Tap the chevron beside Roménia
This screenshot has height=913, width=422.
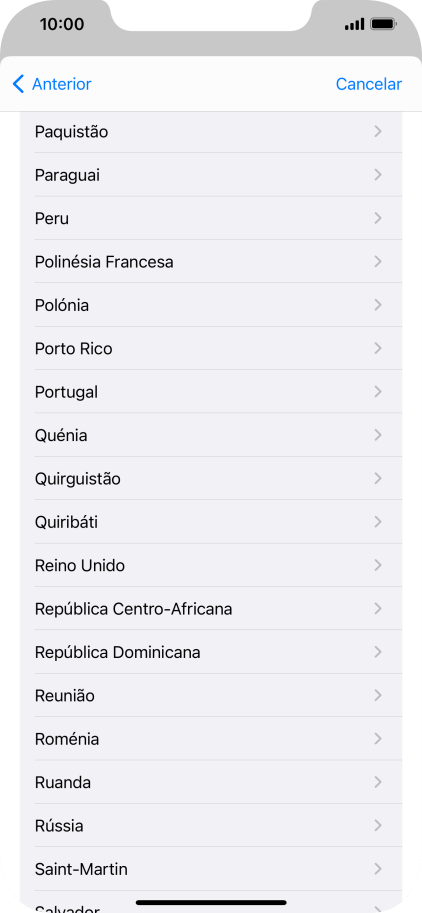tap(378, 738)
